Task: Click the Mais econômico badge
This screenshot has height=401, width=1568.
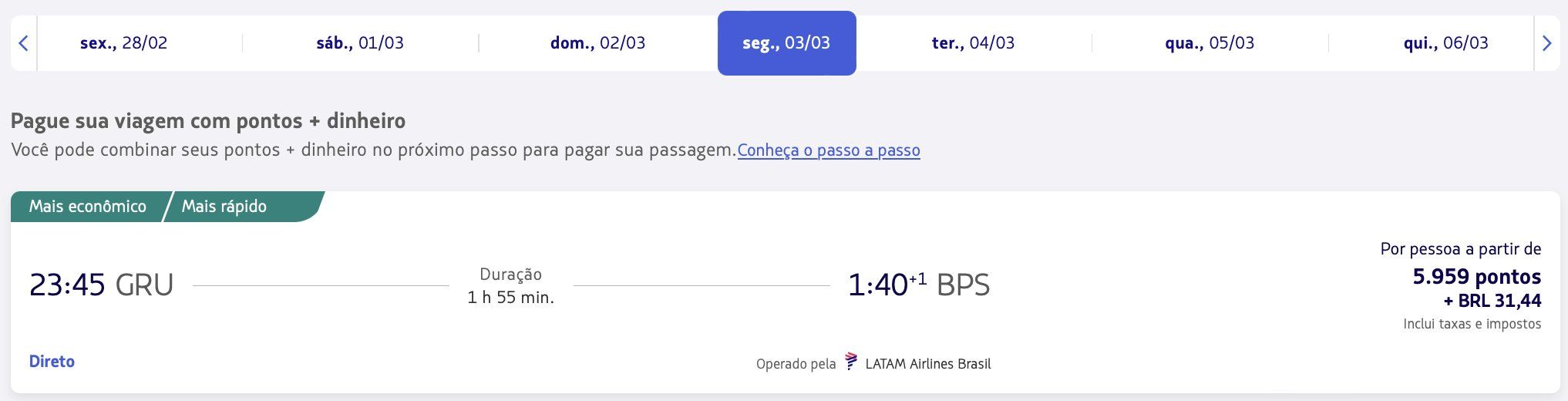Action: (x=88, y=207)
